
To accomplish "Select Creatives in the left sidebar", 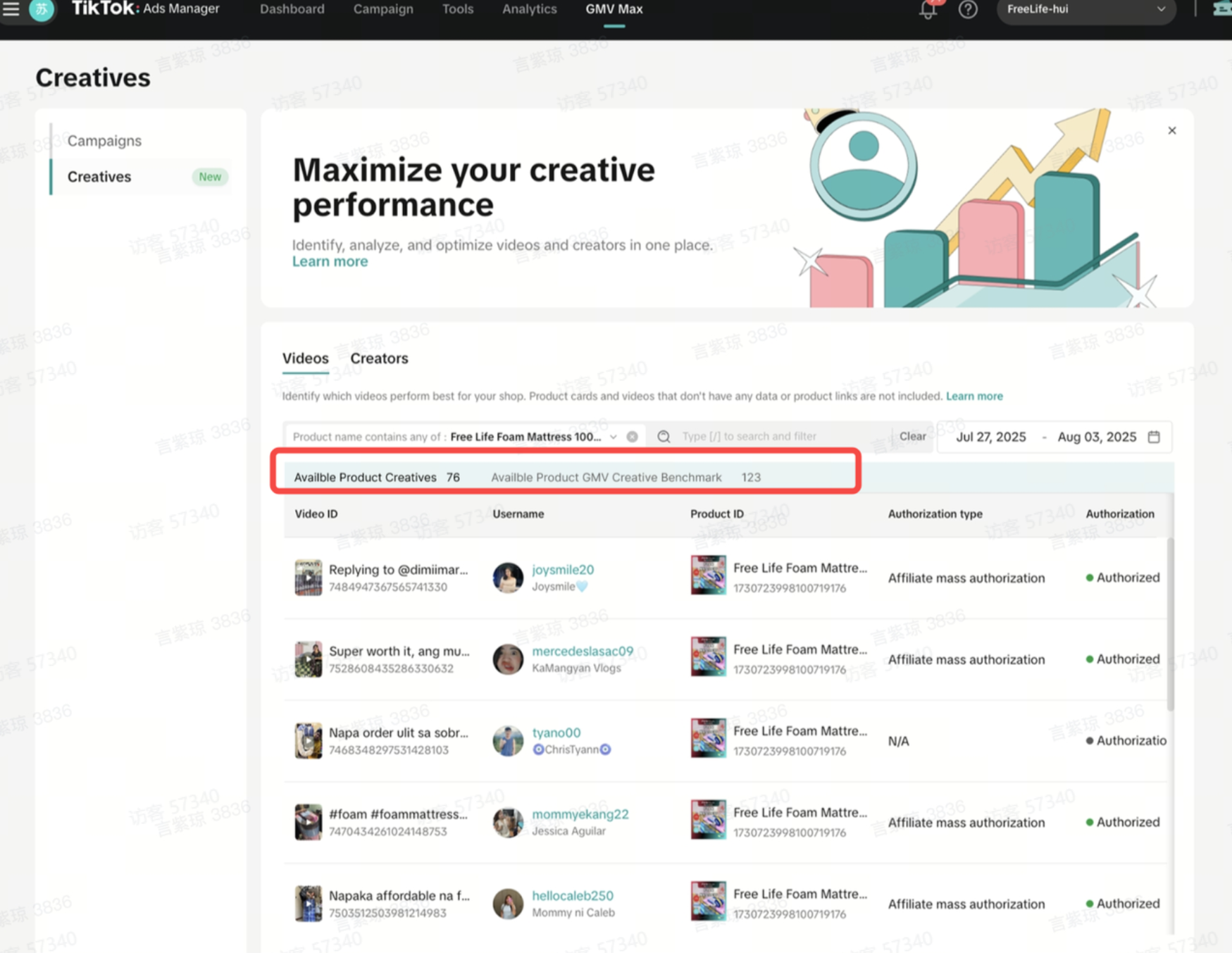I will click(99, 177).
